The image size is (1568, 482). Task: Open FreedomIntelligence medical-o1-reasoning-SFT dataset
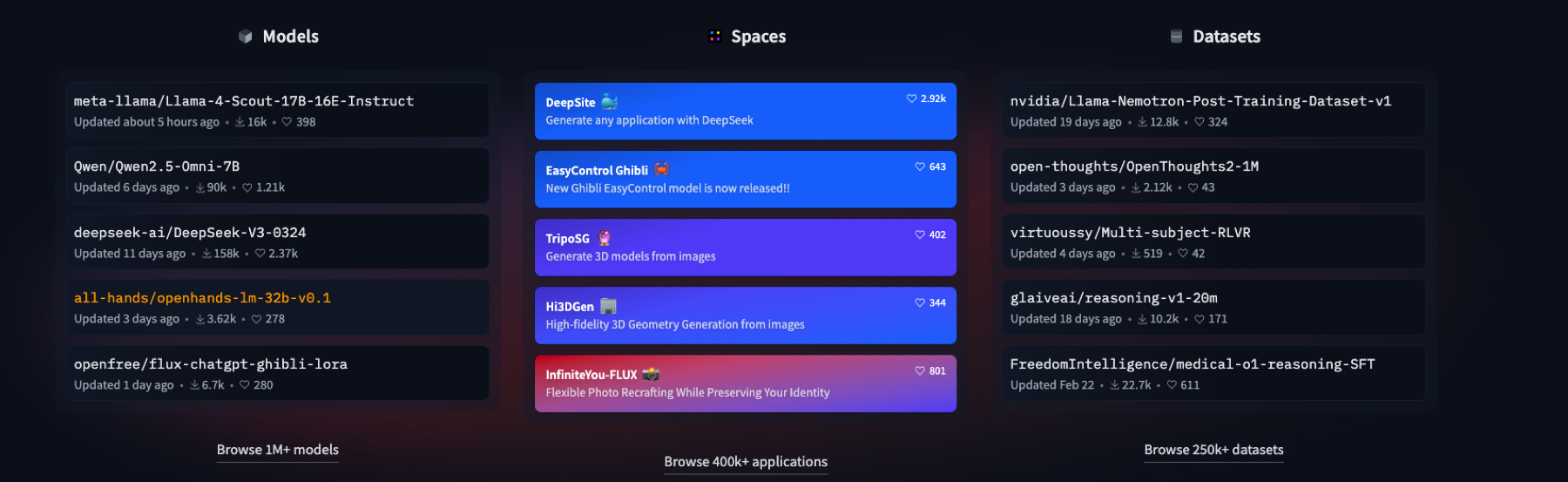click(1213, 373)
